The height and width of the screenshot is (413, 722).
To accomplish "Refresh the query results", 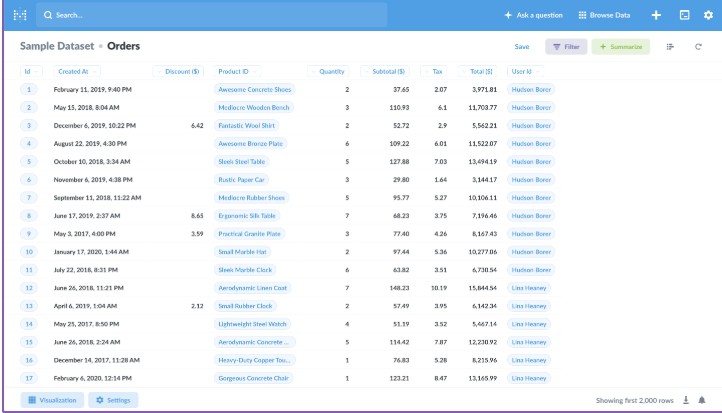I will [698, 47].
